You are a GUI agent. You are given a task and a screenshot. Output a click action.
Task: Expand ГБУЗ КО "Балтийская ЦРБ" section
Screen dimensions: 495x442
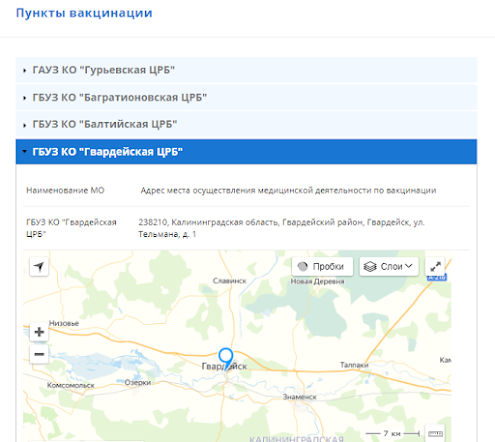coord(246,124)
